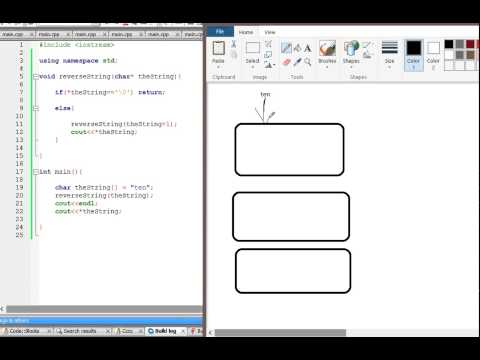This screenshot has width=480, height=360.
Task: Select the Color picker eyedropper tool
Action: 297,62
